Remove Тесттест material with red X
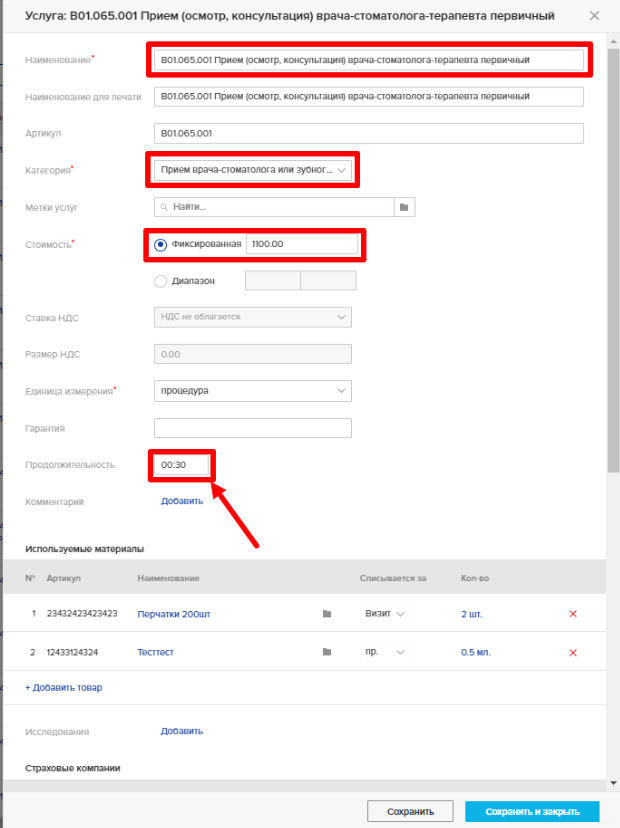This screenshot has width=620, height=828. pos(573,652)
